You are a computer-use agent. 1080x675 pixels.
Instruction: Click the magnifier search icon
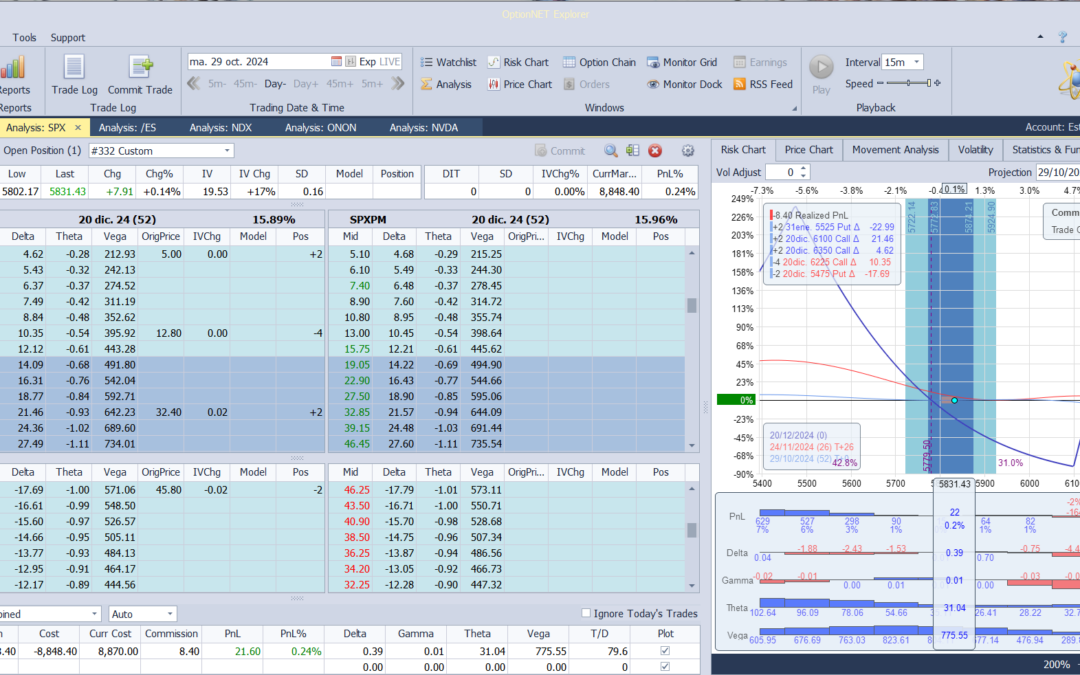610,151
